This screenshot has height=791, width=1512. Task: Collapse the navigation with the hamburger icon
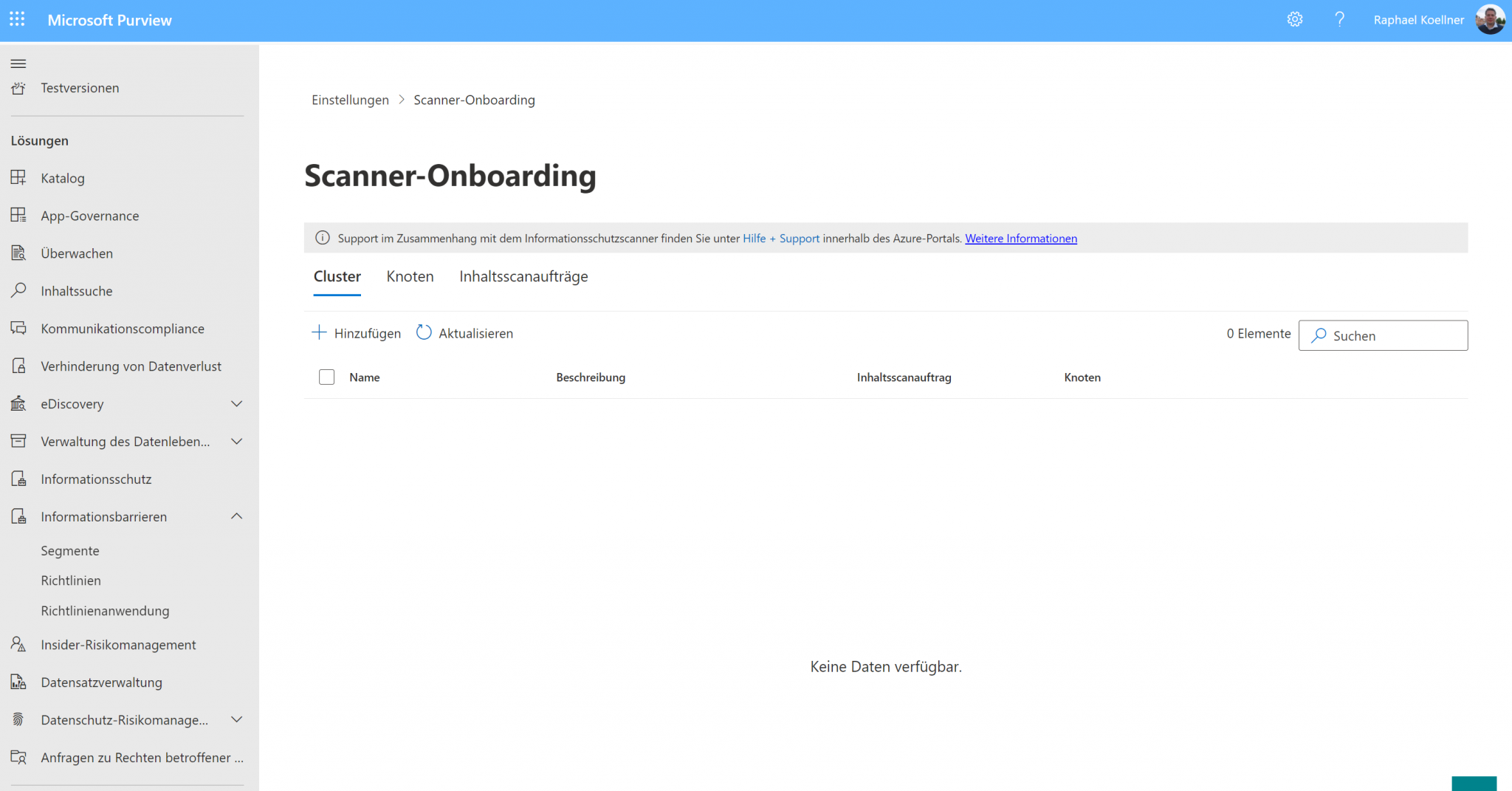[18, 64]
